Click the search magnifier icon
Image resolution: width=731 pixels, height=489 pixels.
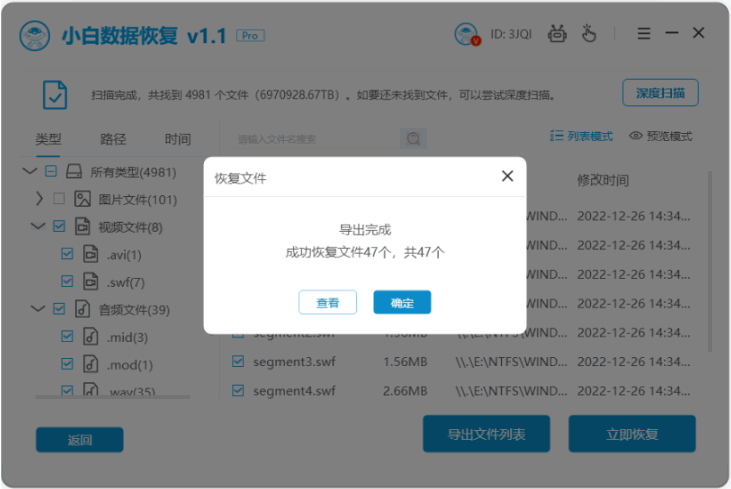pyautogui.click(x=413, y=139)
